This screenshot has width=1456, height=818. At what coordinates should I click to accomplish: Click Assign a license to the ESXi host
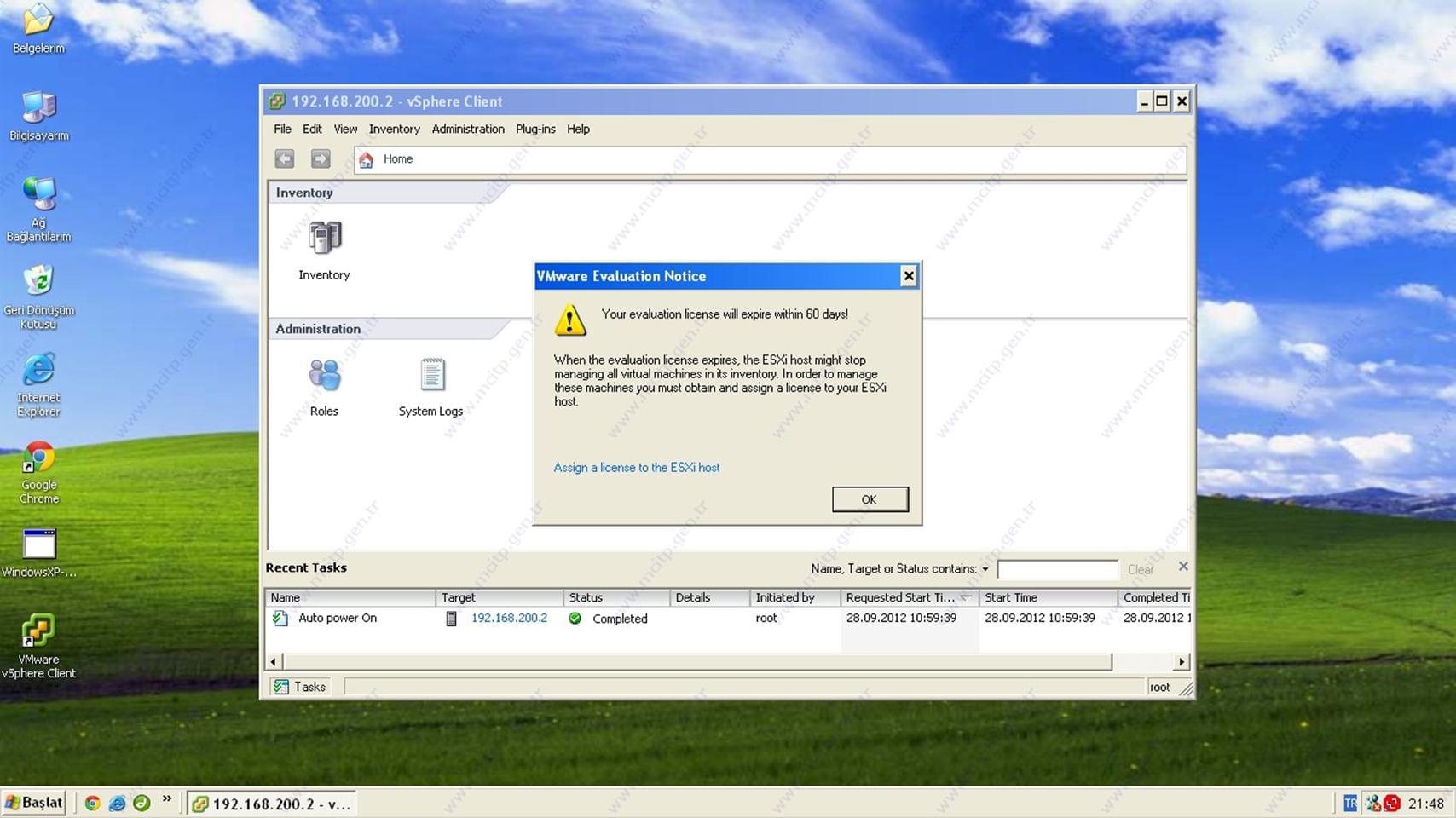point(637,468)
